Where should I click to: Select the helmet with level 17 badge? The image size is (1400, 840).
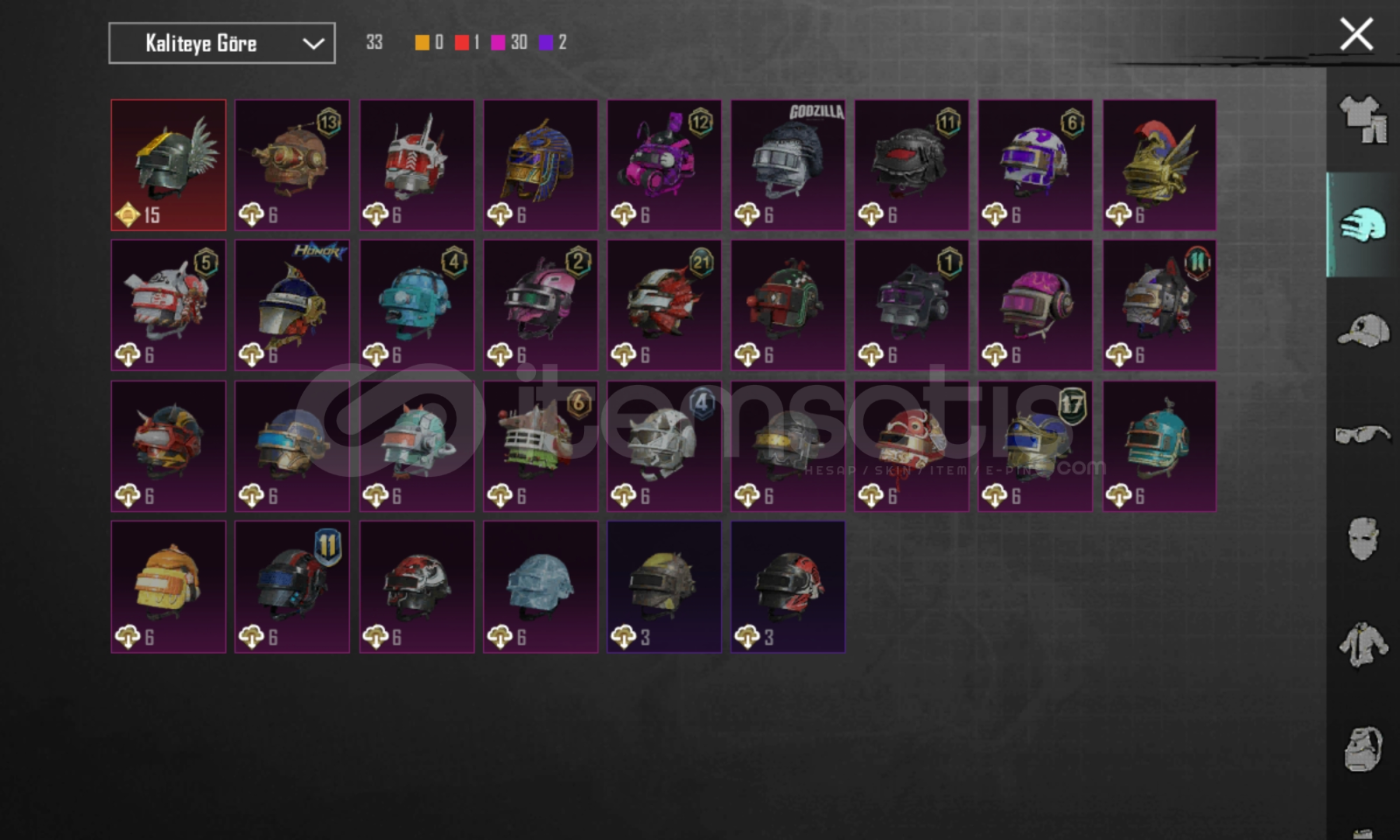tap(1035, 446)
